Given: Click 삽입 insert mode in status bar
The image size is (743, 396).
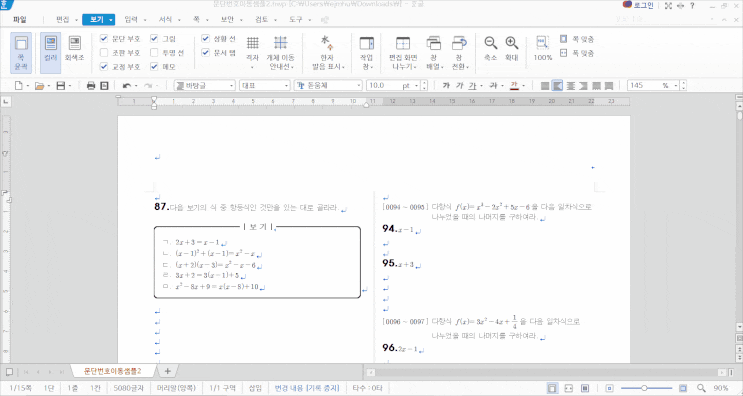Looking at the screenshot, I should pos(255,388).
